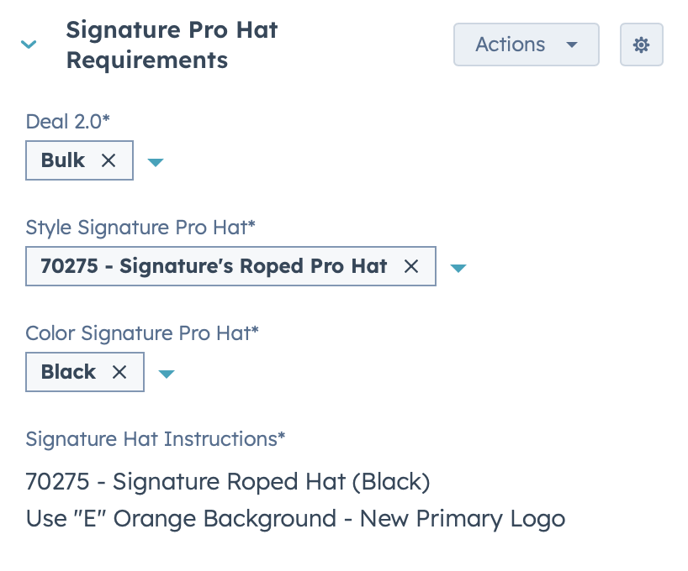
Task: Remove the Bulk tag with its X
Action: pyautogui.click(x=109, y=160)
